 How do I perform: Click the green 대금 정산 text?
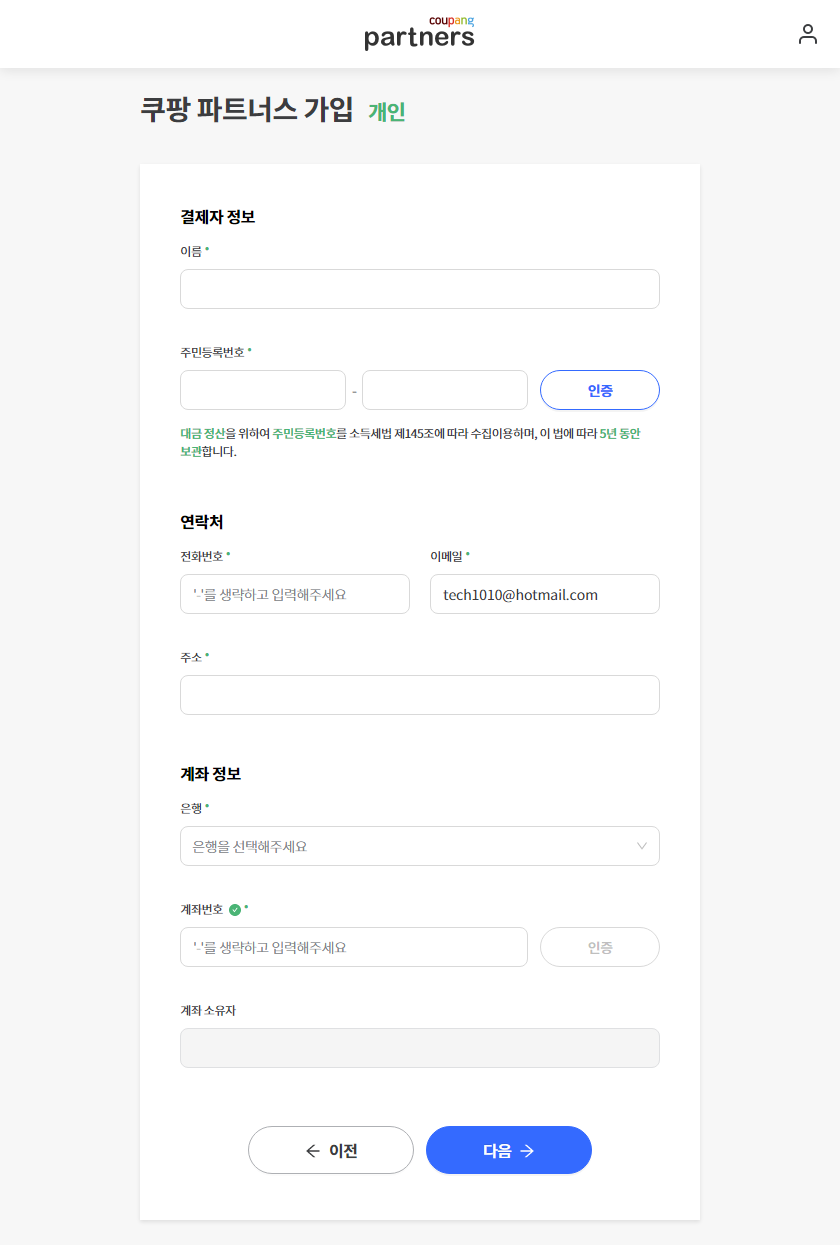[x=202, y=434]
